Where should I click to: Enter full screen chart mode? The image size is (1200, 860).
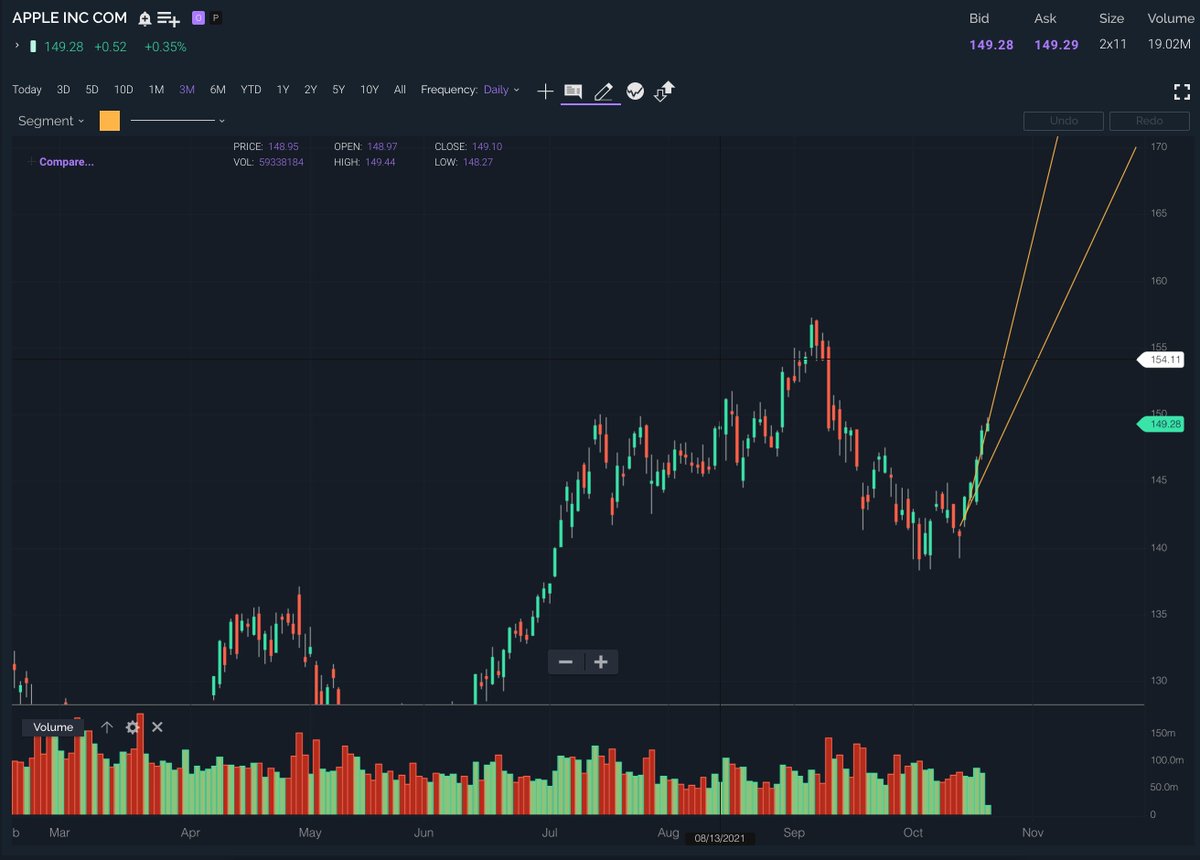1182,92
